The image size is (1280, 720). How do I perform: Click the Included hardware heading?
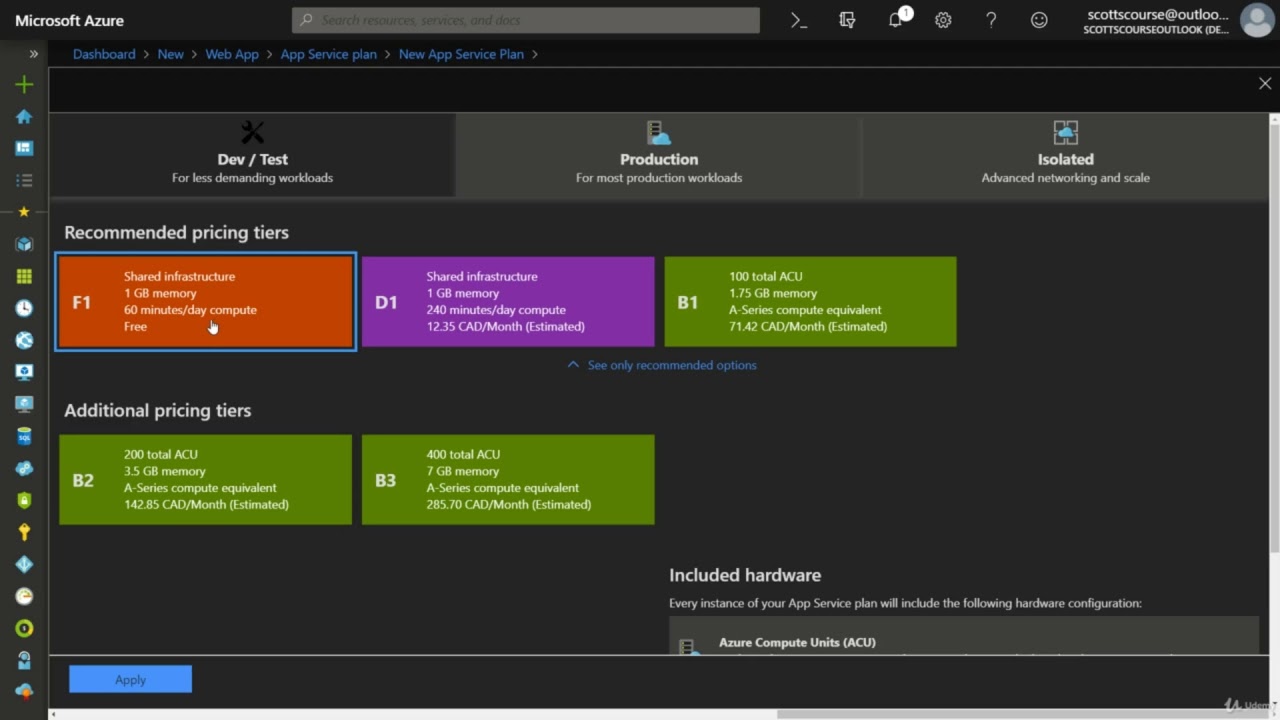point(745,575)
